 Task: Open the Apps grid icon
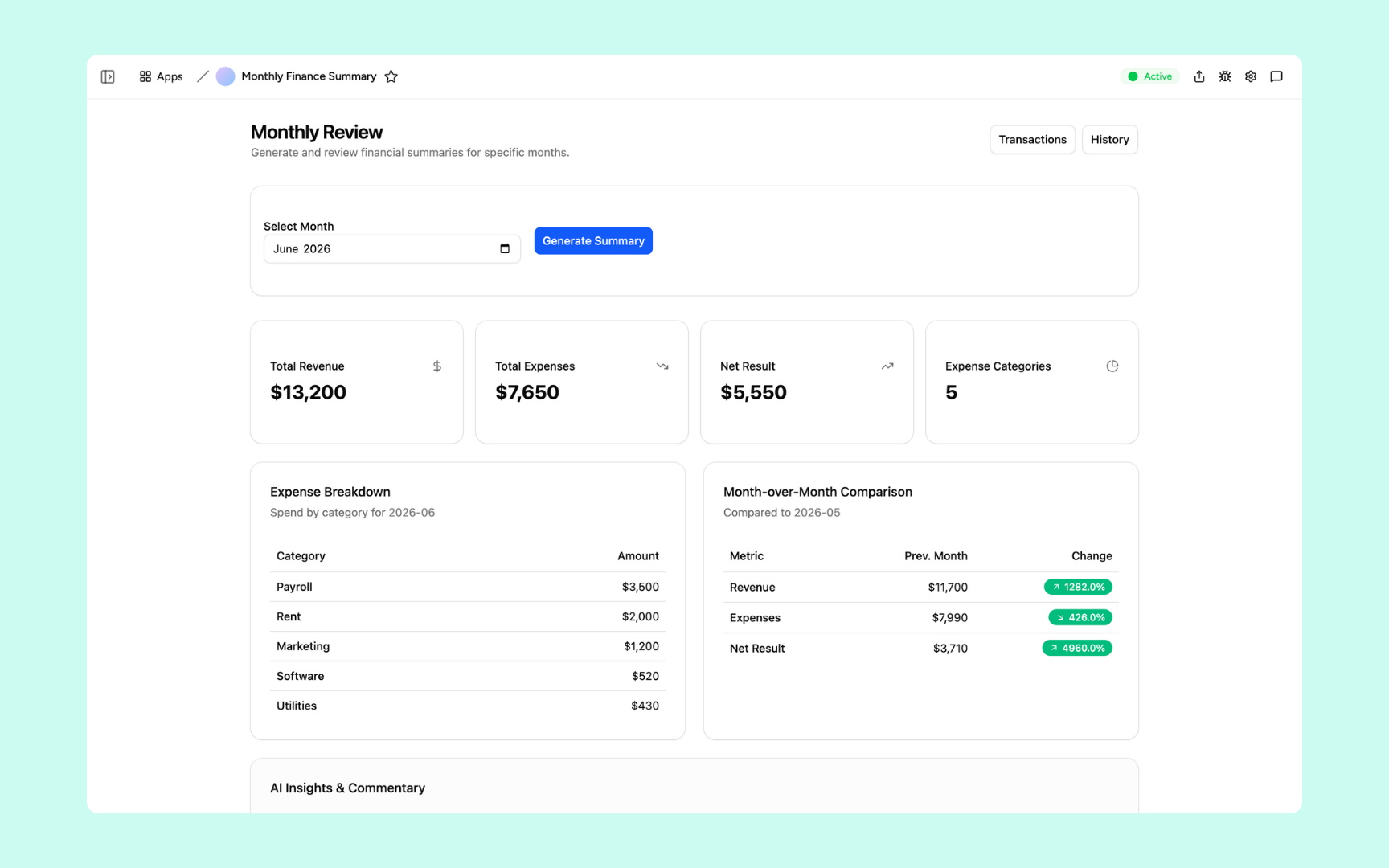[x=145, y=76]
